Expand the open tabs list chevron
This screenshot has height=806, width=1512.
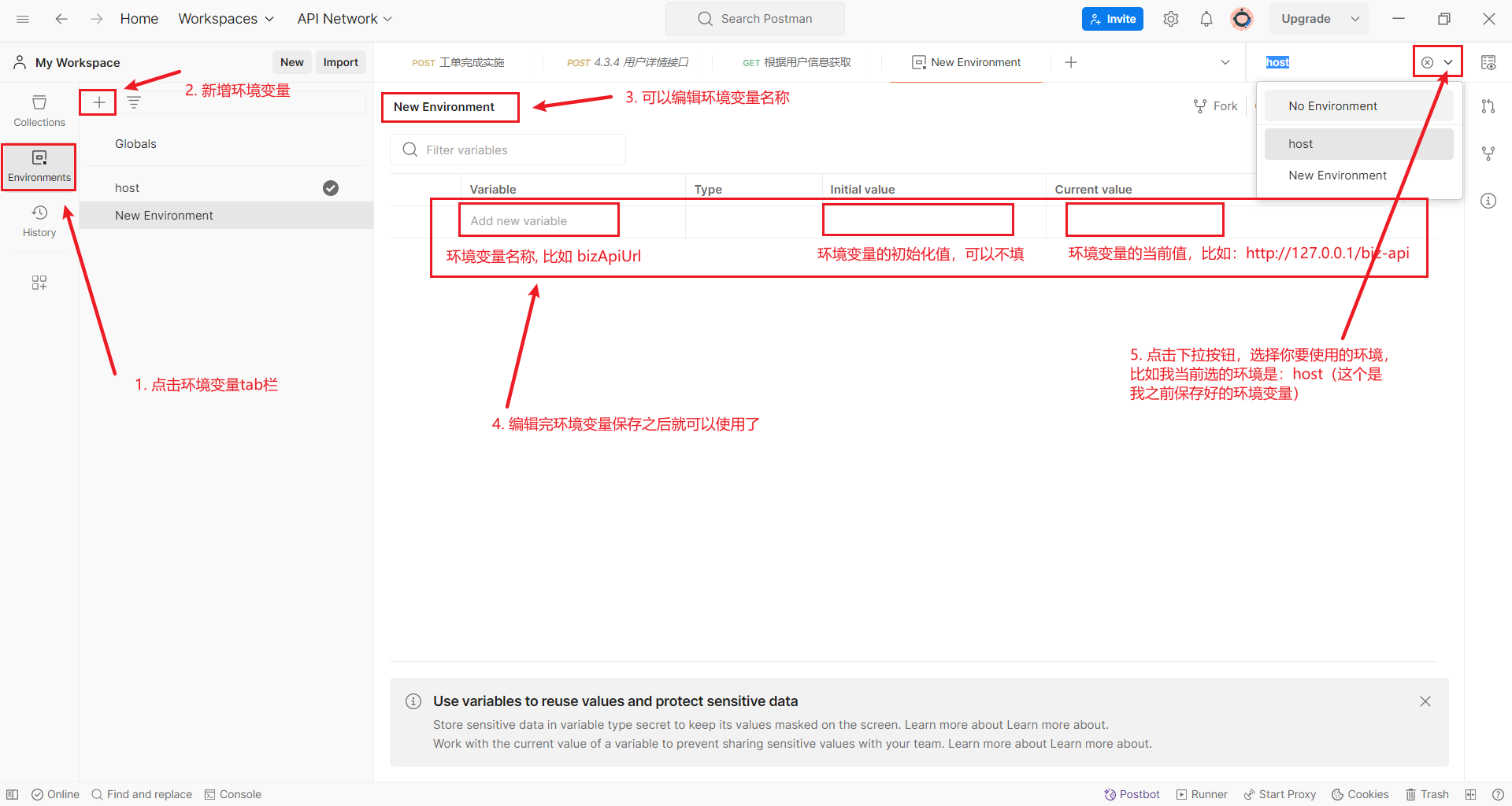point(1225,62)
